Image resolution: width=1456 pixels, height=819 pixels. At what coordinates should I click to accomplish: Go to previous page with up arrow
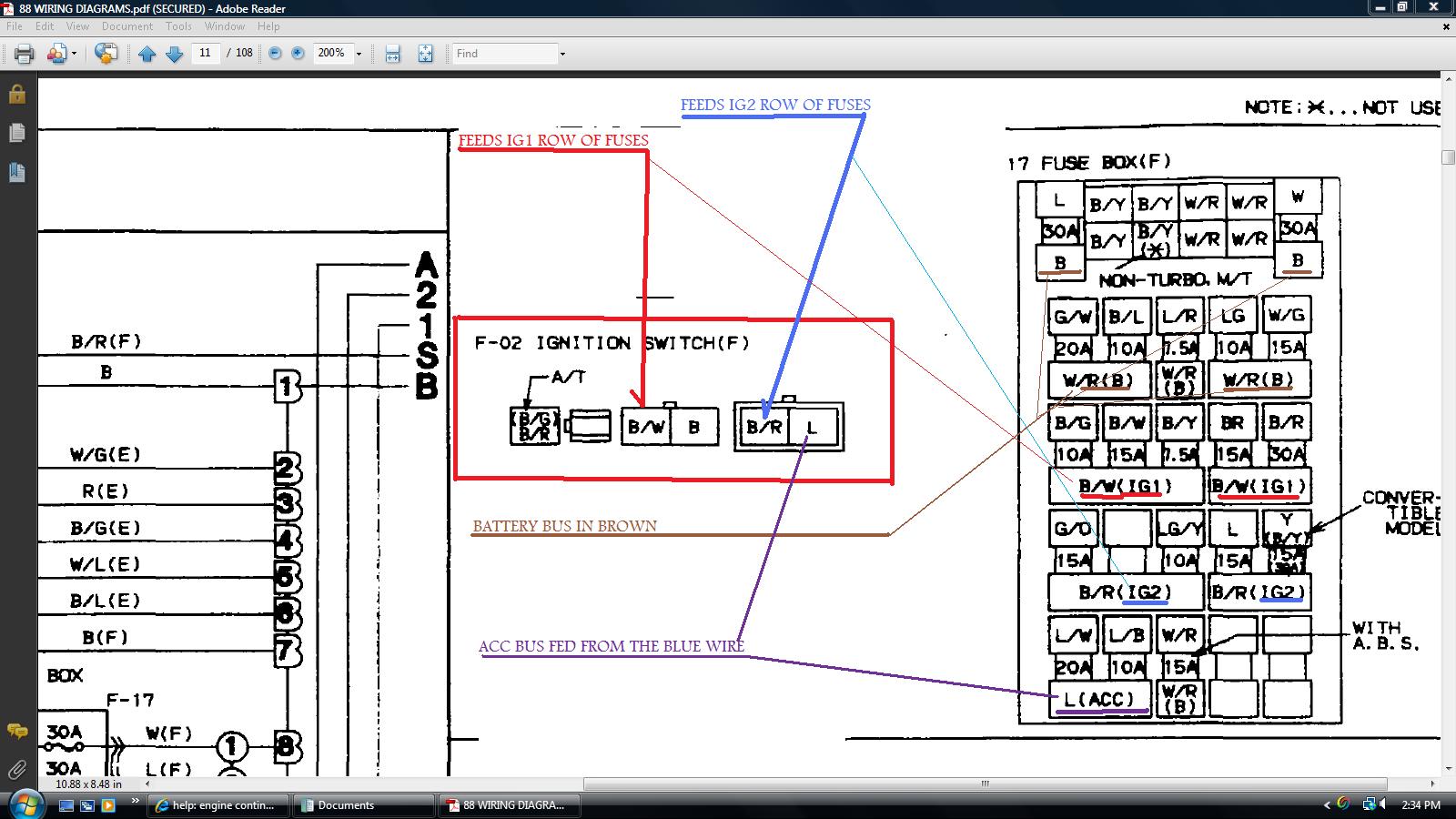coord(147,54)
